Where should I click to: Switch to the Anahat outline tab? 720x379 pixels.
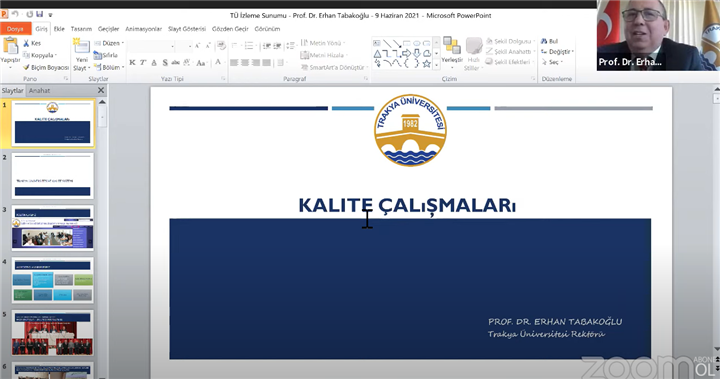tap(39, 91)
